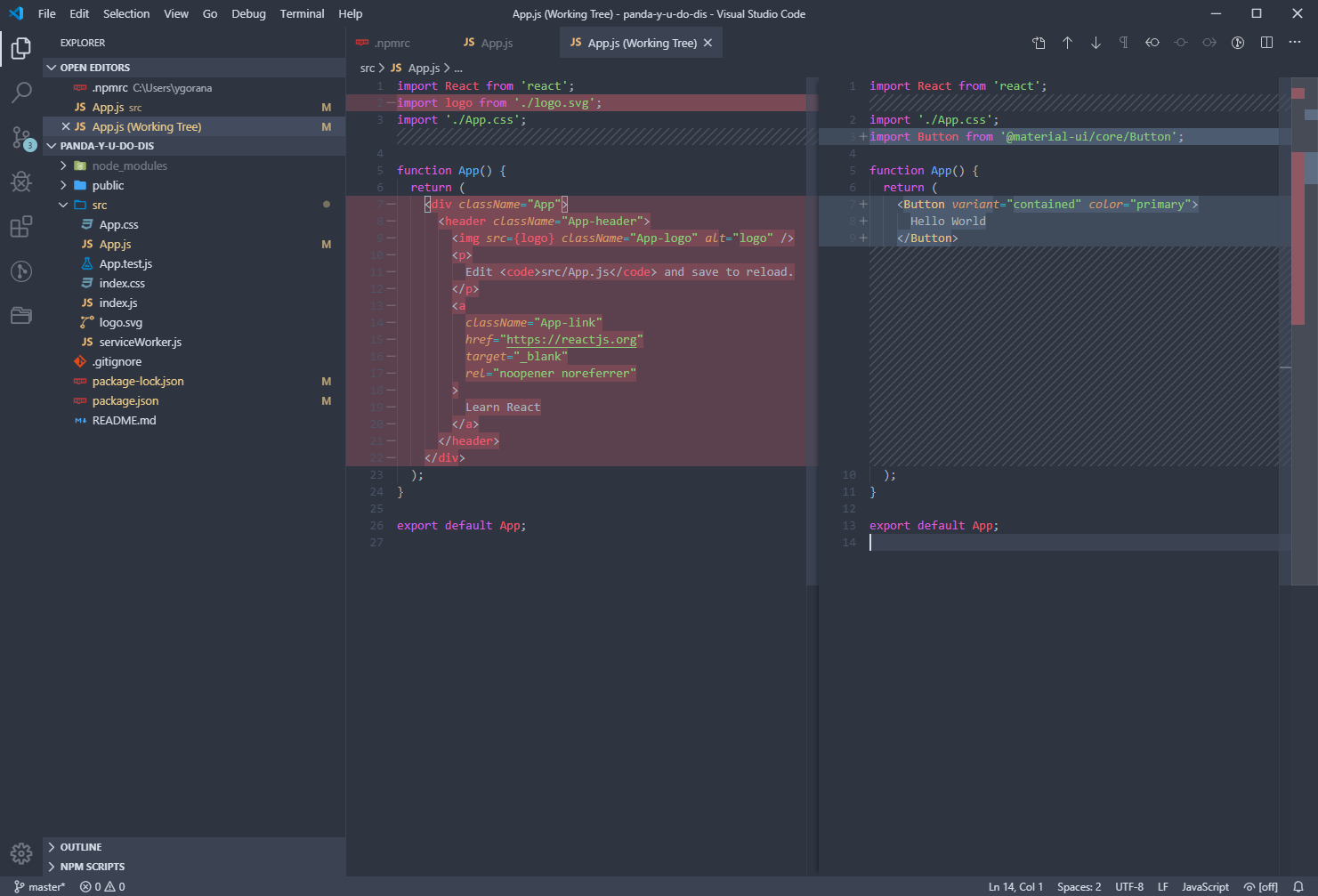Open the Selection menu
1318x896 pixels.
click(x=126, y=13)
